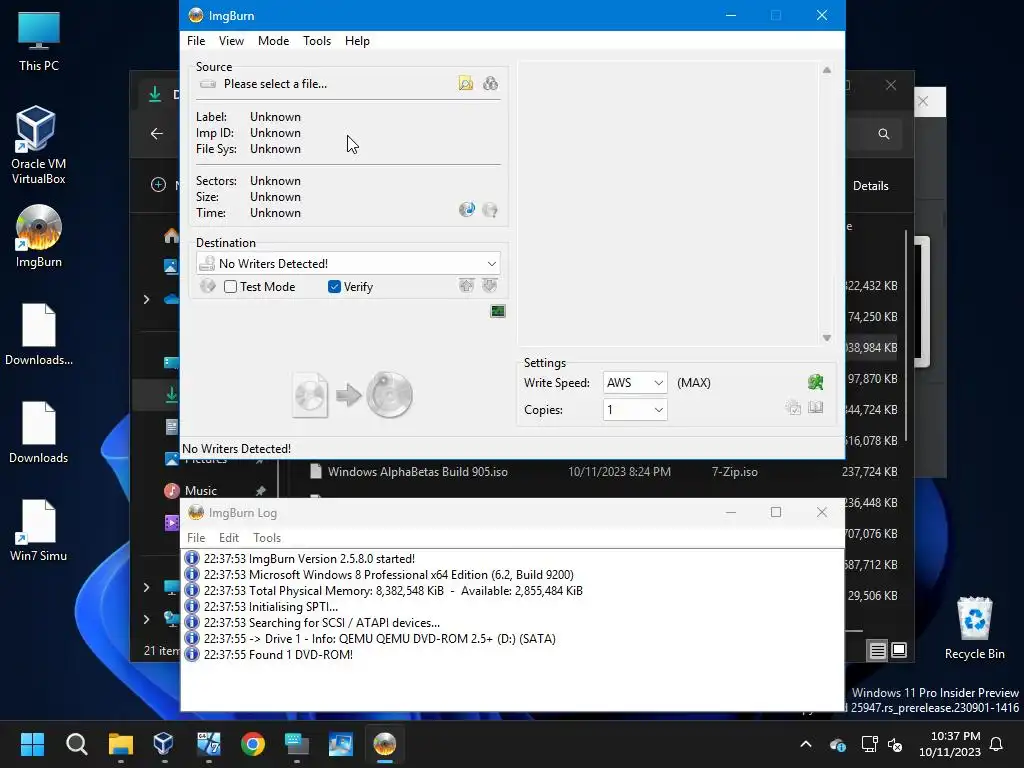Click the green Automatic Write Speed icon
Image resolution: width=1024 pixels, height=768 pixels.
(816, 383)
